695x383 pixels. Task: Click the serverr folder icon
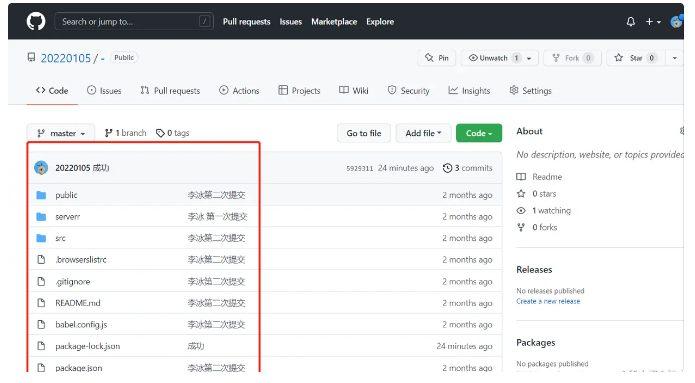41,216
